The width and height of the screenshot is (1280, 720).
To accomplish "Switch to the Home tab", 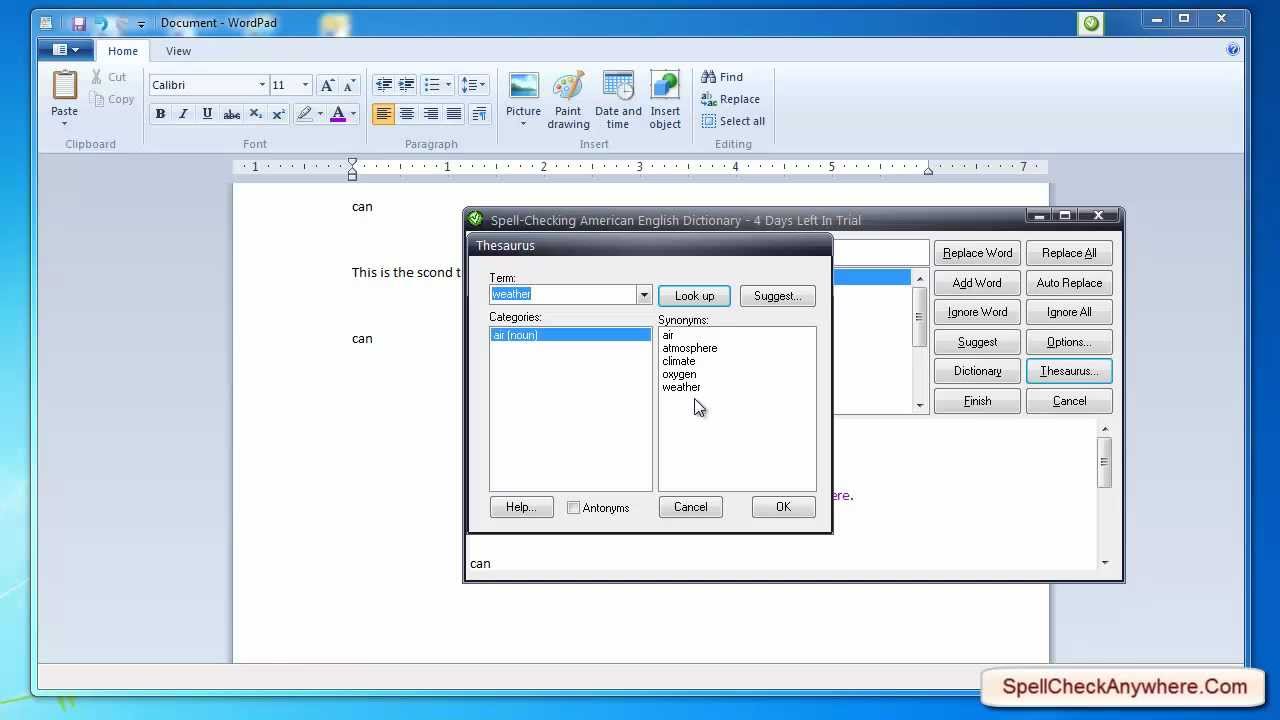I will click(x=123, y=51).
